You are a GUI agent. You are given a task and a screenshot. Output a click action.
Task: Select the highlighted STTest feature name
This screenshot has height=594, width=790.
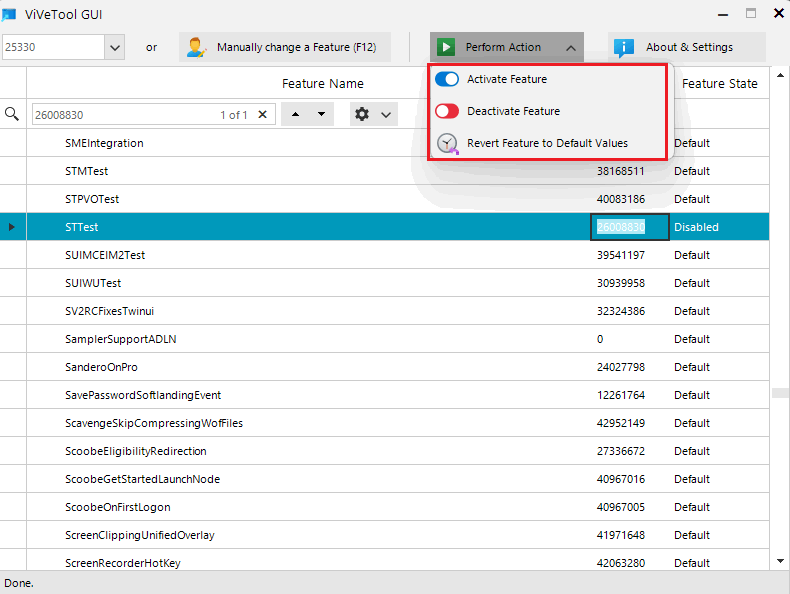(x=81, y=227)
